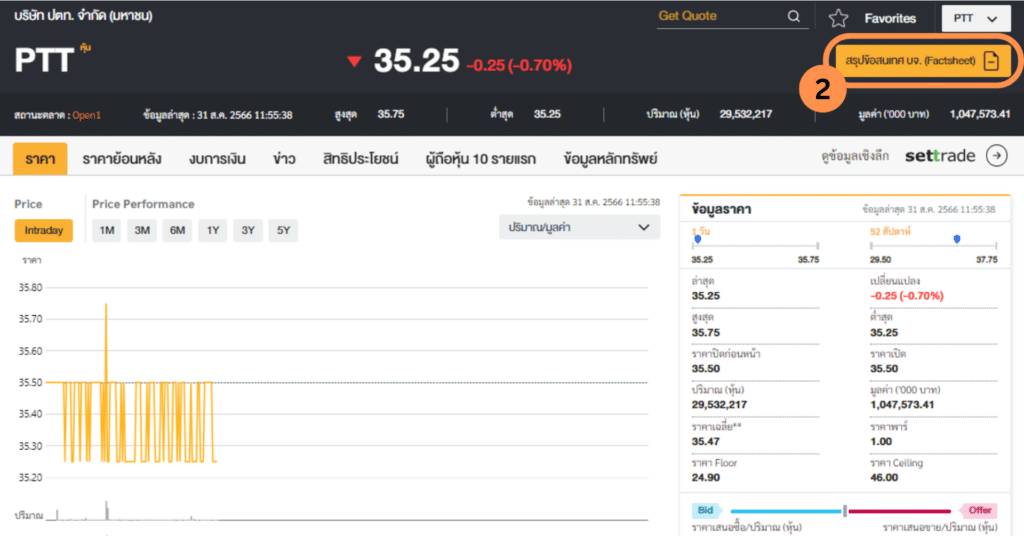Viewport: 1024px width, 536px height.
Task: Open the PTT symbol dropdown
Action: [x=975, y=18]
